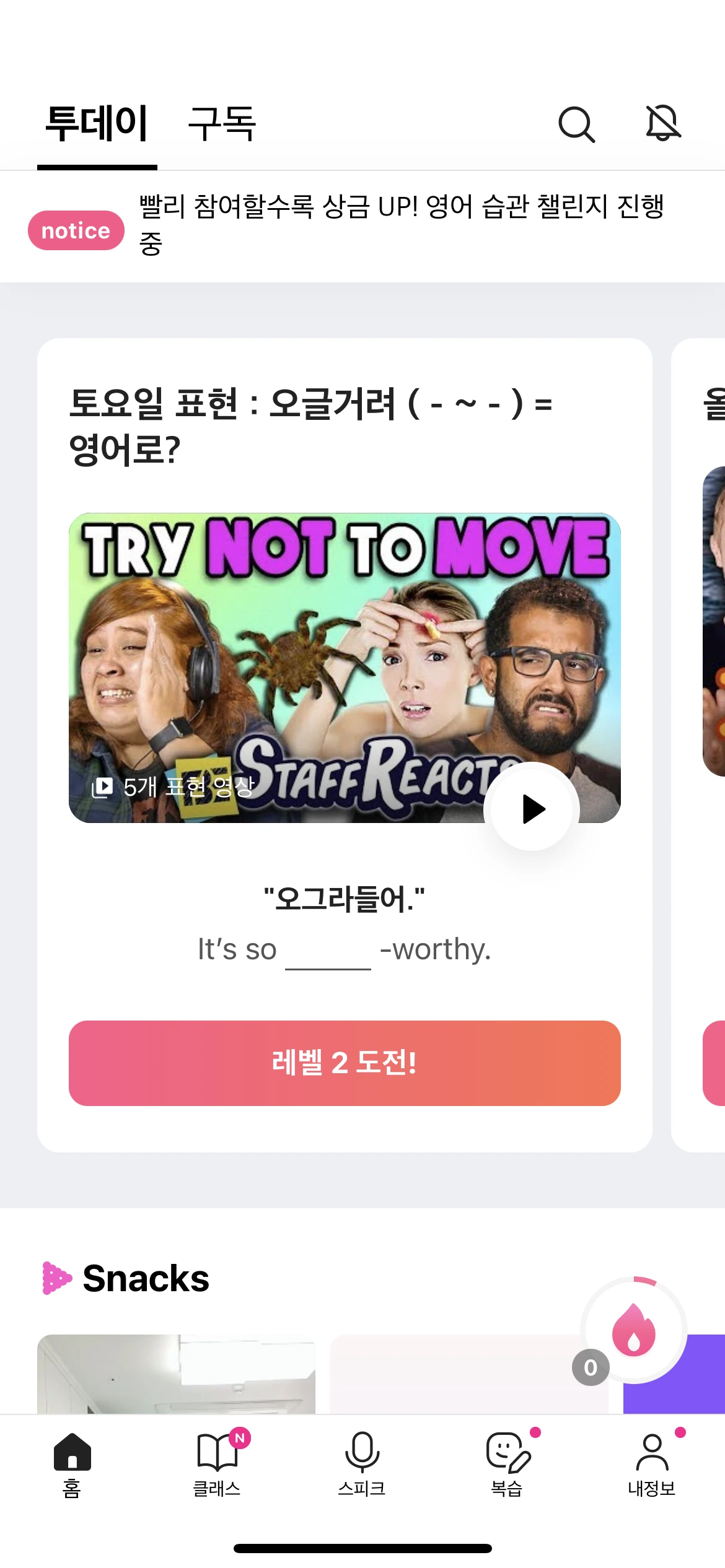This screenshot has width=725, height=1568.
Task: Open the flame streak progress ring
Action: (x=634, y=1330)
